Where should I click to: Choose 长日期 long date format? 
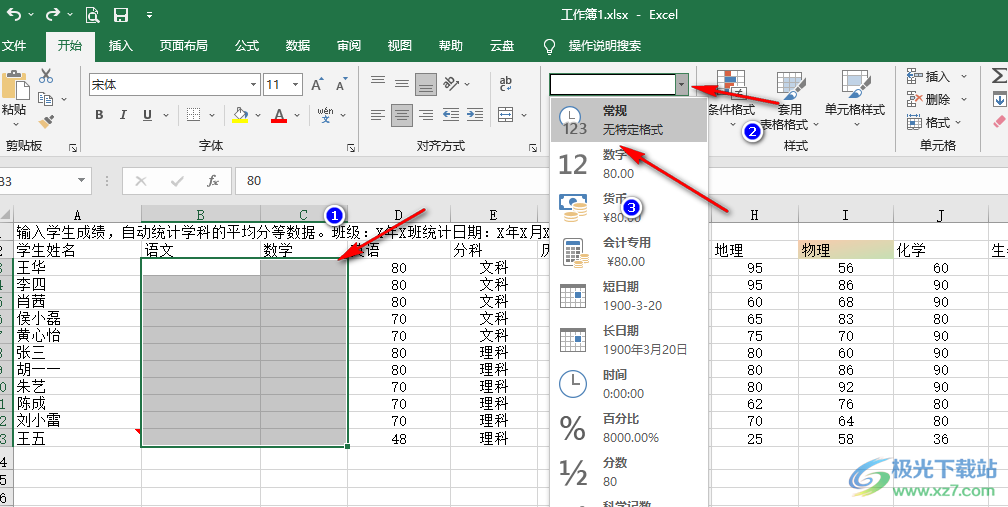[629, 340]
